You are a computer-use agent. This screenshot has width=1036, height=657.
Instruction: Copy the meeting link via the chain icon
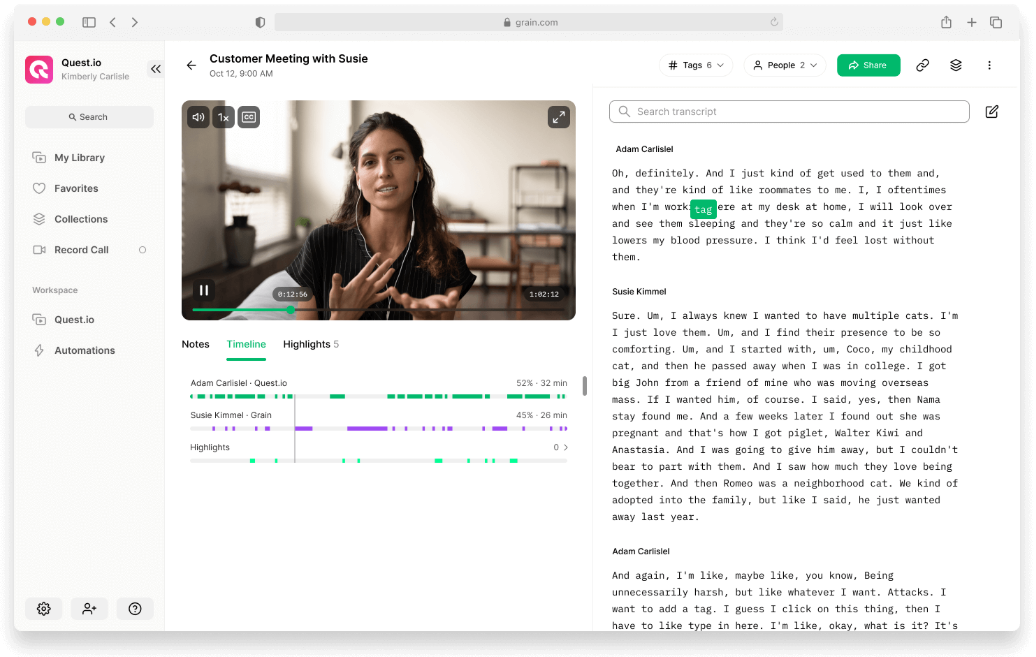(922, 65)
